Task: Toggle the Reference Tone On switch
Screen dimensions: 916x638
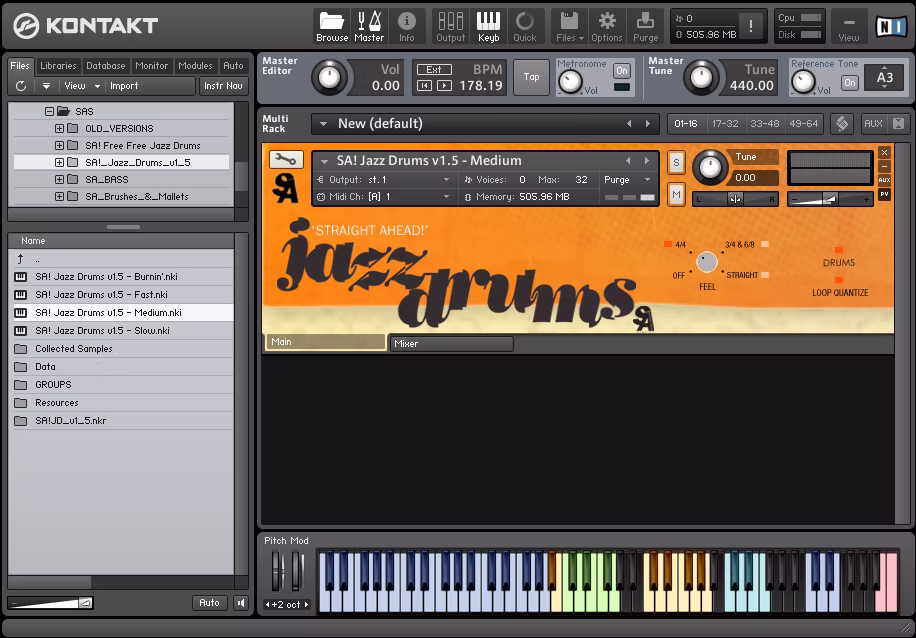Action: coord(849,83)
